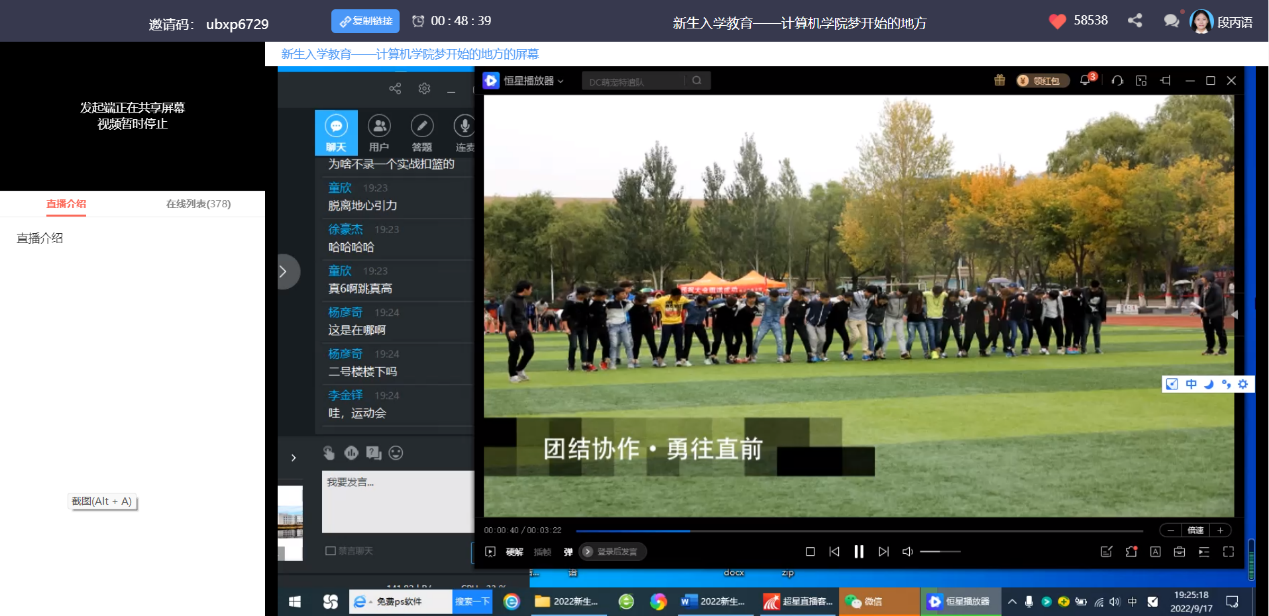Image resolution: width=1269 pixels, height=616 pixels.
Task: Open the 用户 tab in chat panel
Action: pyautogui.click(x=379, y=133)
